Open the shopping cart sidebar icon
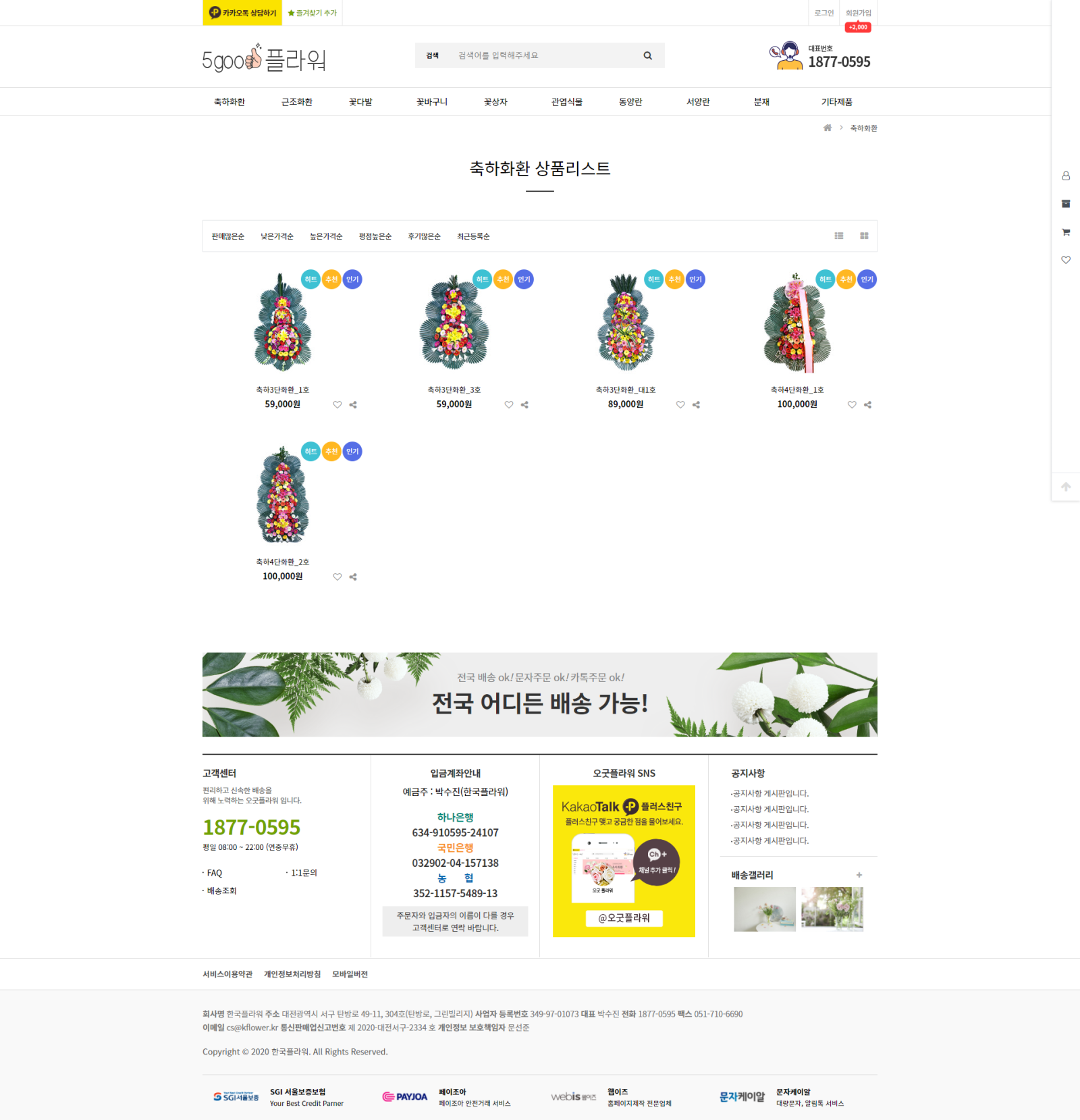1080x1120 pixels. [x=1066, y=232]
